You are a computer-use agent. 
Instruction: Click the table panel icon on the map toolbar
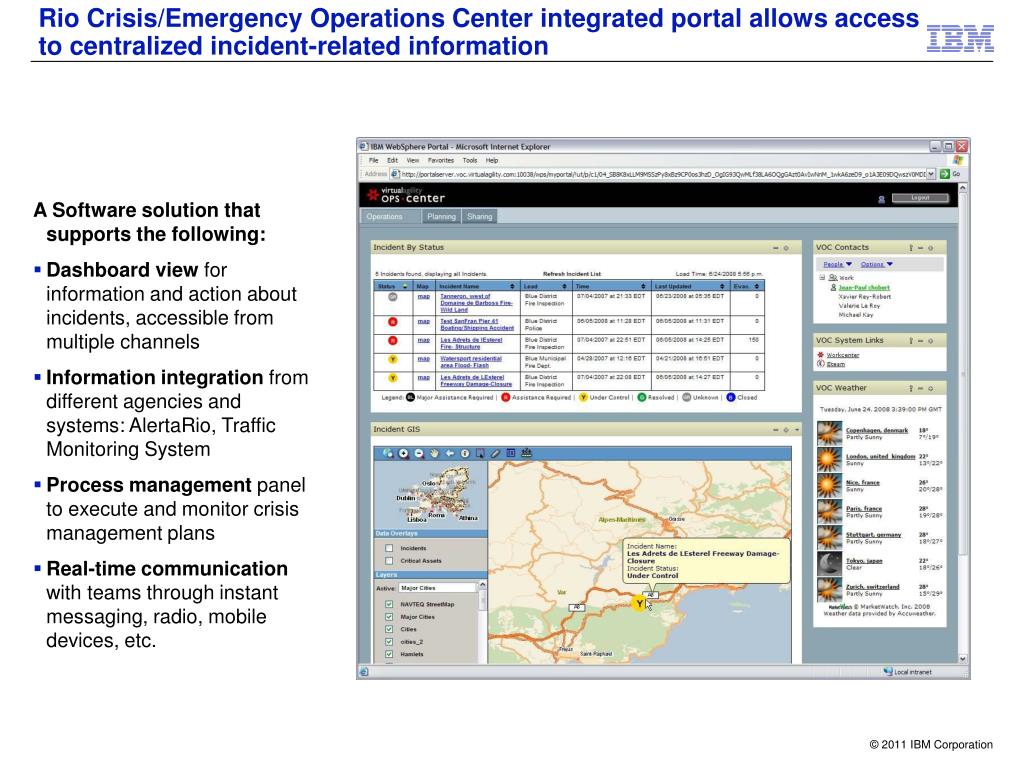coord(511,453)
